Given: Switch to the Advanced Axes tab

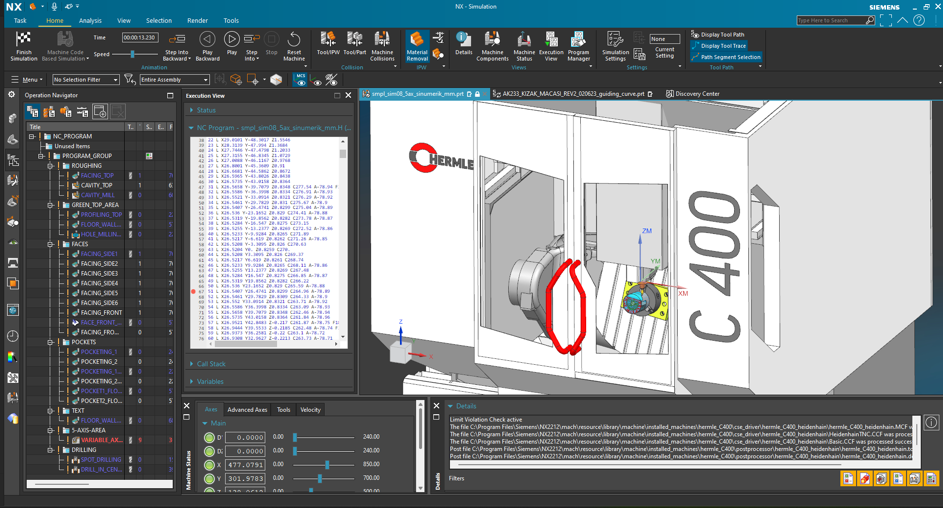Looking at the screenshot, I should tap(247, 409).
